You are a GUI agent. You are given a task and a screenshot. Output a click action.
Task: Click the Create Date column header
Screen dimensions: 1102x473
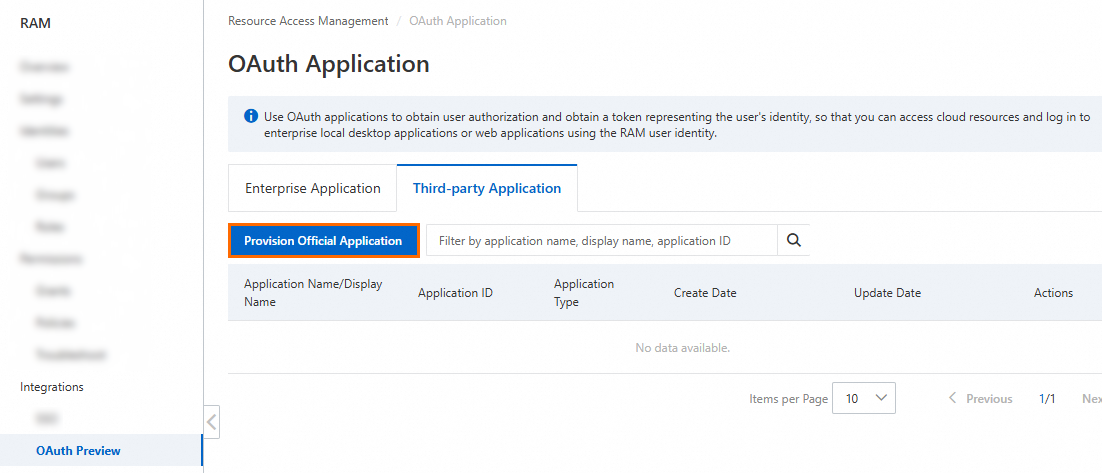pos(705,293)
